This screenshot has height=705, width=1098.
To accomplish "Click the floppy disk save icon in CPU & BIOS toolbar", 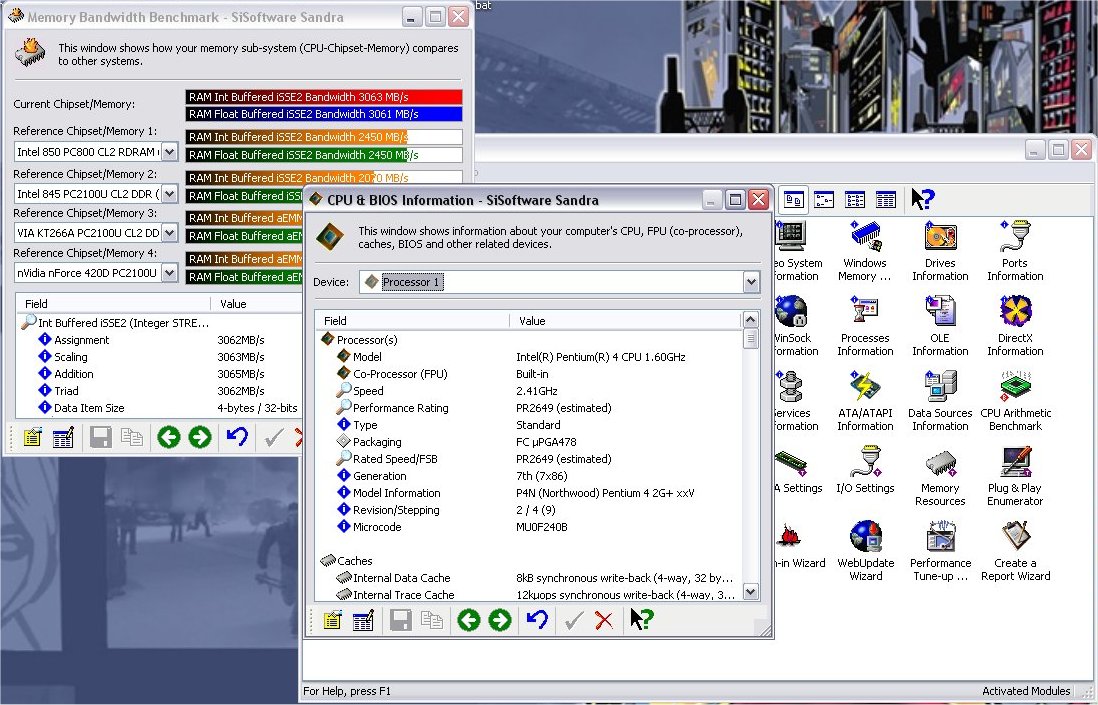I will (x=401, y=620).
